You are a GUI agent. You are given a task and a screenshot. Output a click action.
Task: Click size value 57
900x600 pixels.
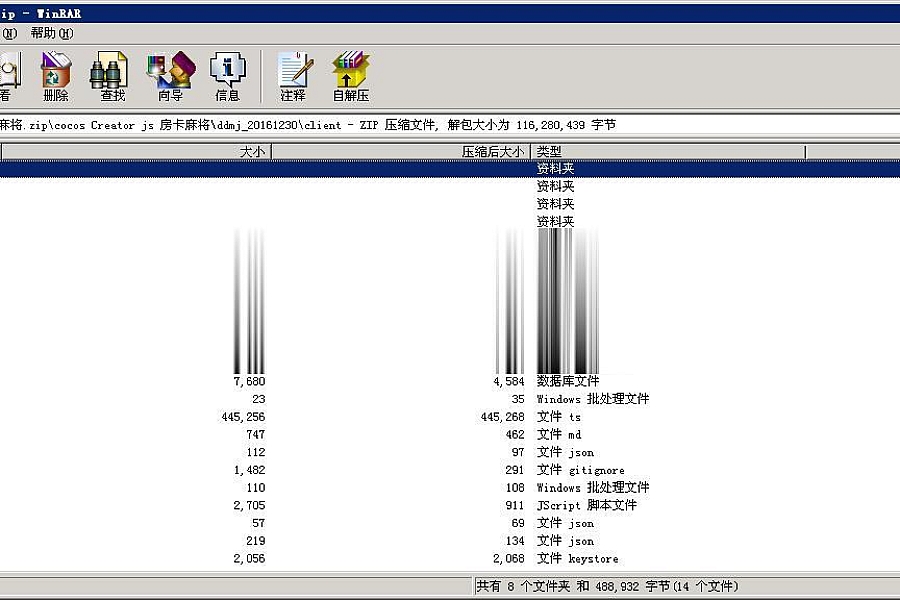point(258,524)
